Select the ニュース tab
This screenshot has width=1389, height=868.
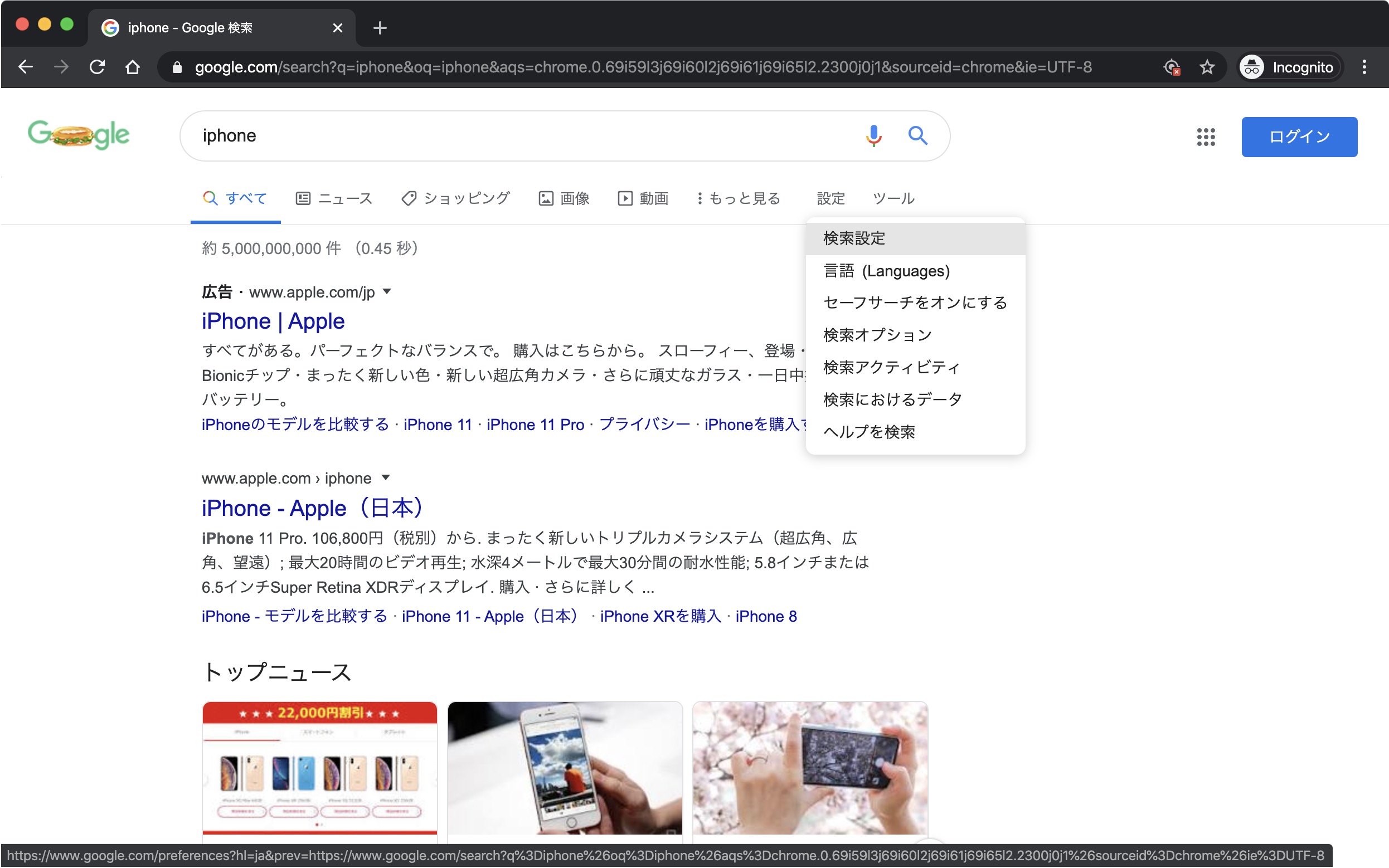tap(335, 198)
